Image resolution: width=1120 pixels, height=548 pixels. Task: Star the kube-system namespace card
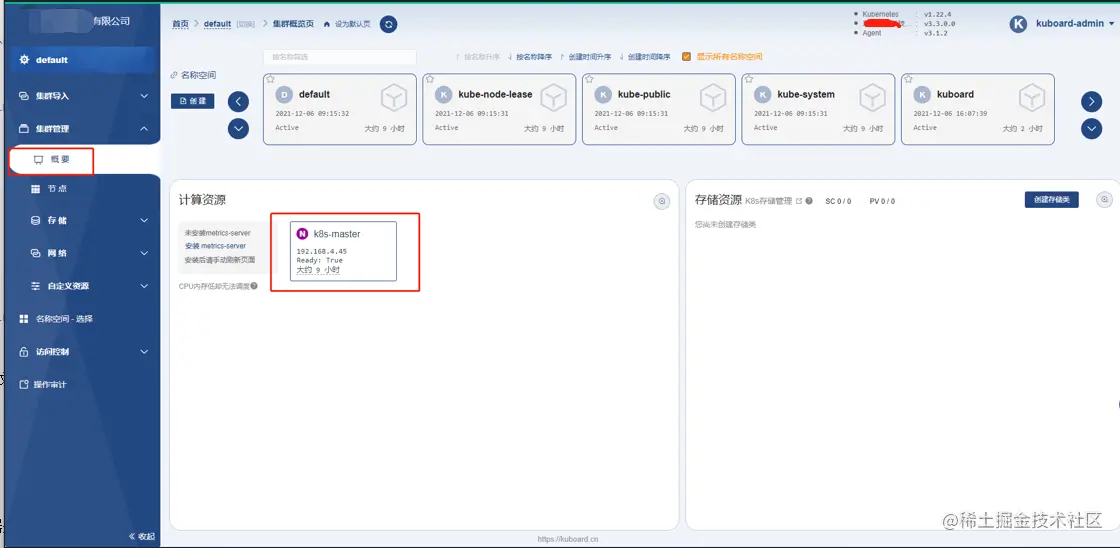tap(749, 79)
